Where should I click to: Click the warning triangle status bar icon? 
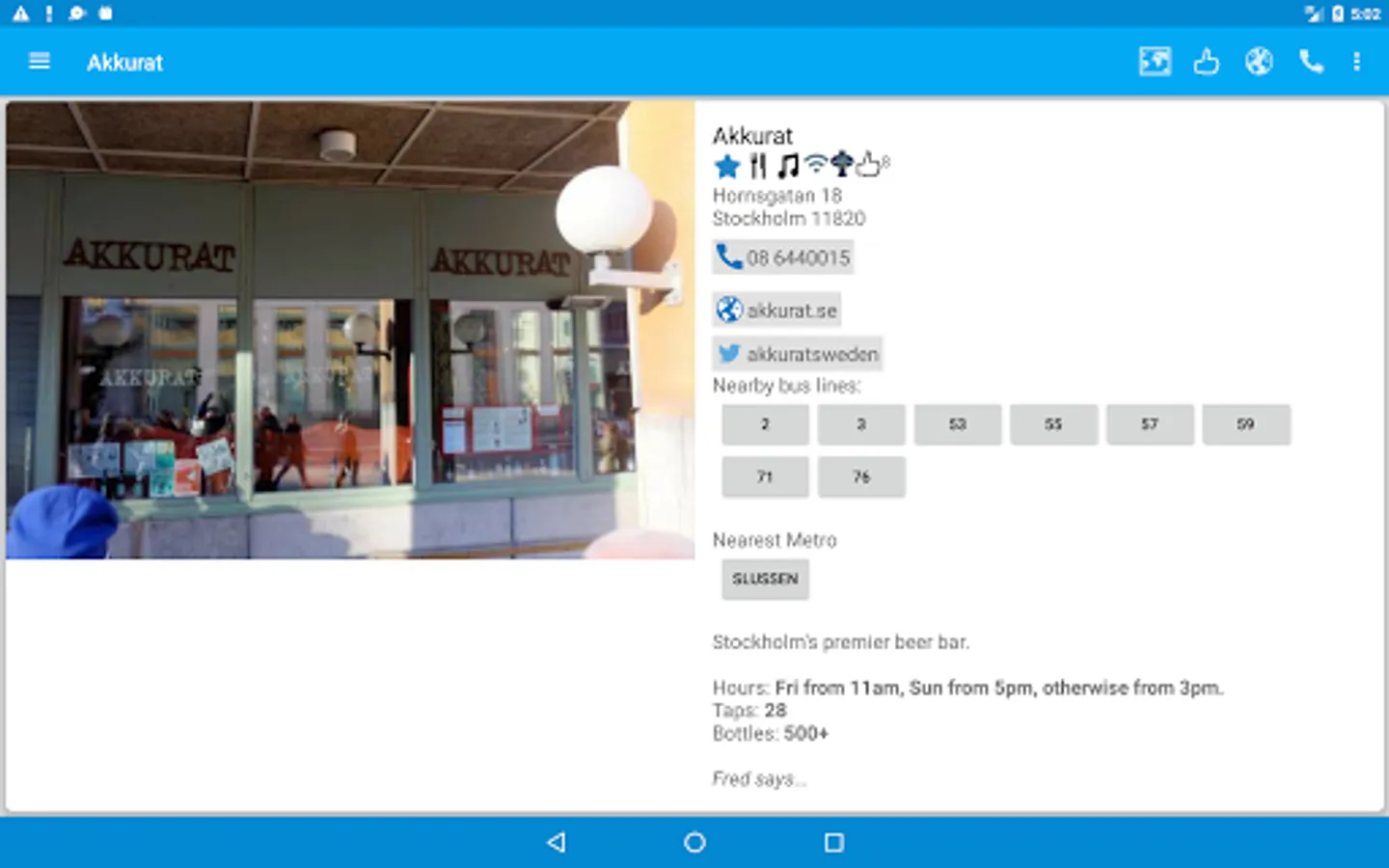click(20, 14)
